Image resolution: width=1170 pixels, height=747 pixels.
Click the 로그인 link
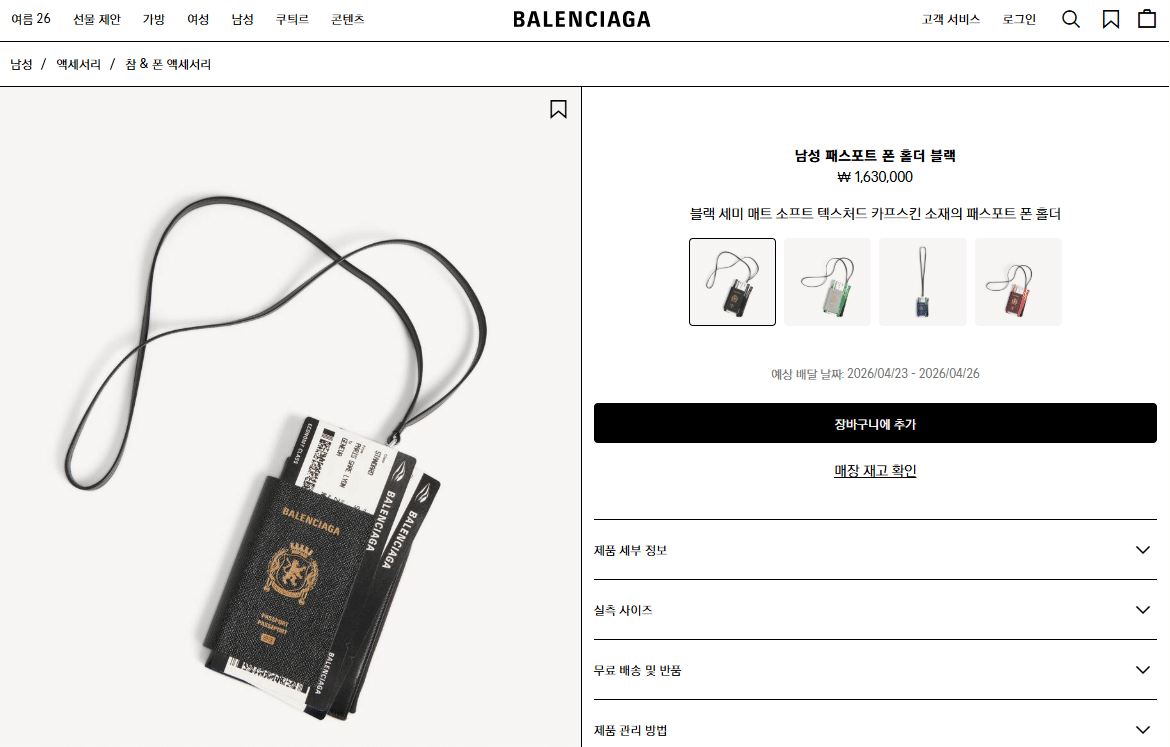tap(1019, 19)
